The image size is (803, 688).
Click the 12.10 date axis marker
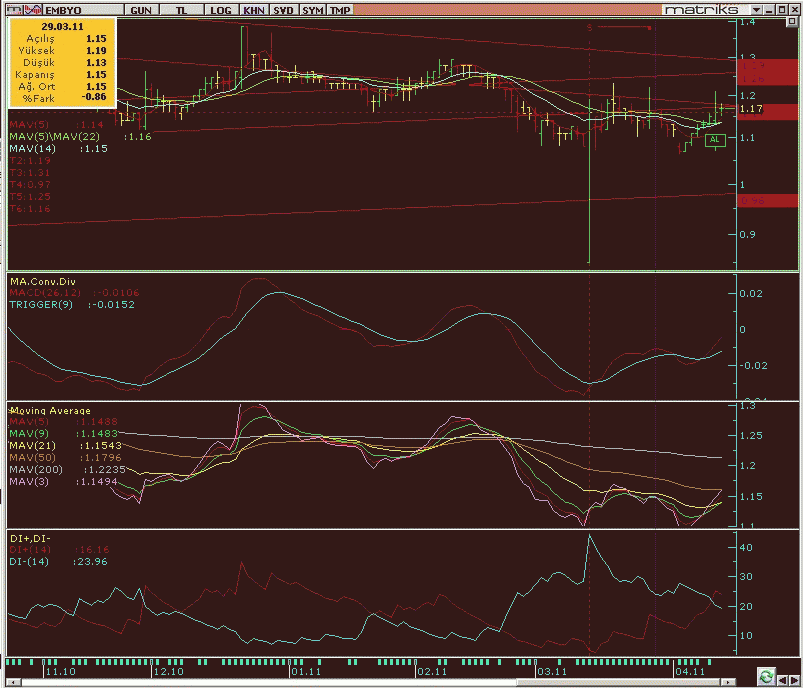coord(168,672)
